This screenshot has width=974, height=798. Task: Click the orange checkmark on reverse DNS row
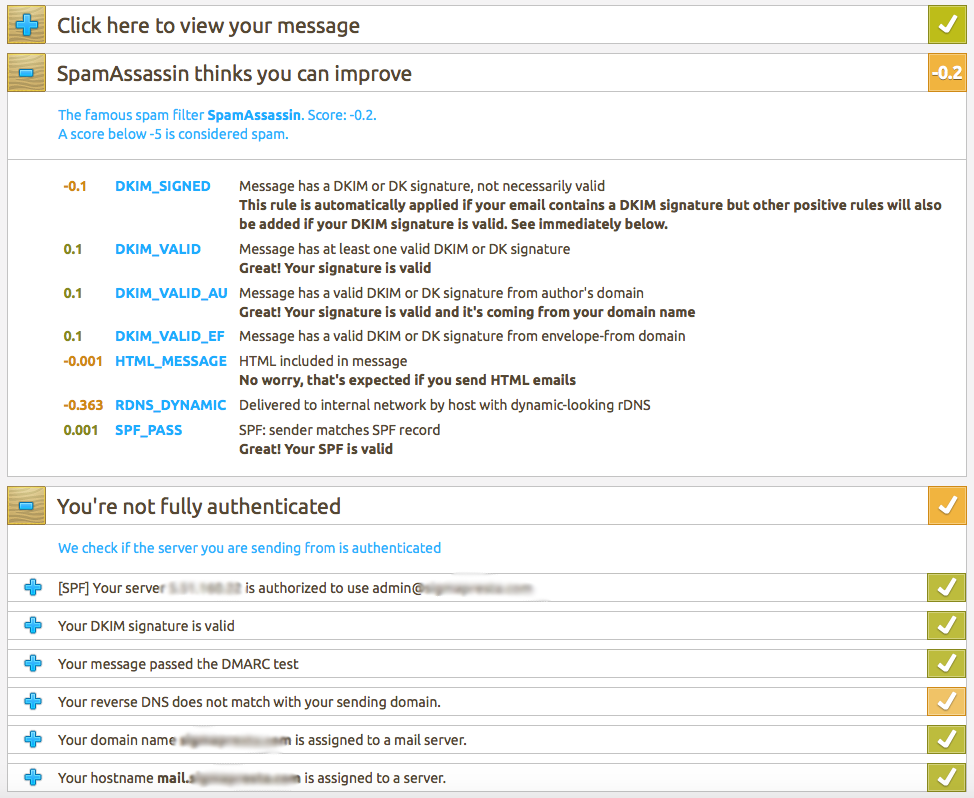(x=945, y=702)
